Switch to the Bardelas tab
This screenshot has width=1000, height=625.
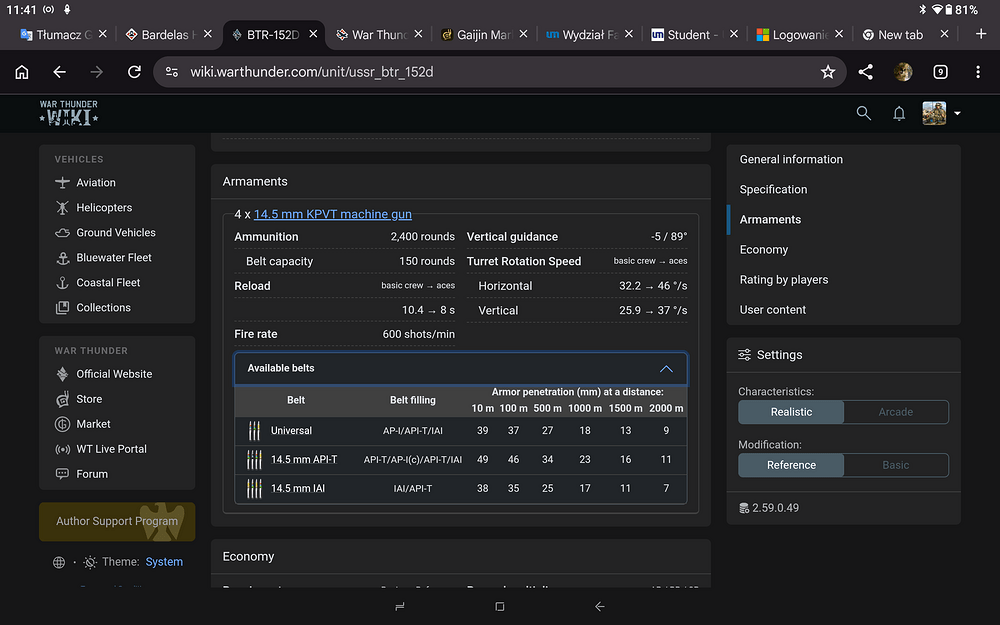(161, 34)
